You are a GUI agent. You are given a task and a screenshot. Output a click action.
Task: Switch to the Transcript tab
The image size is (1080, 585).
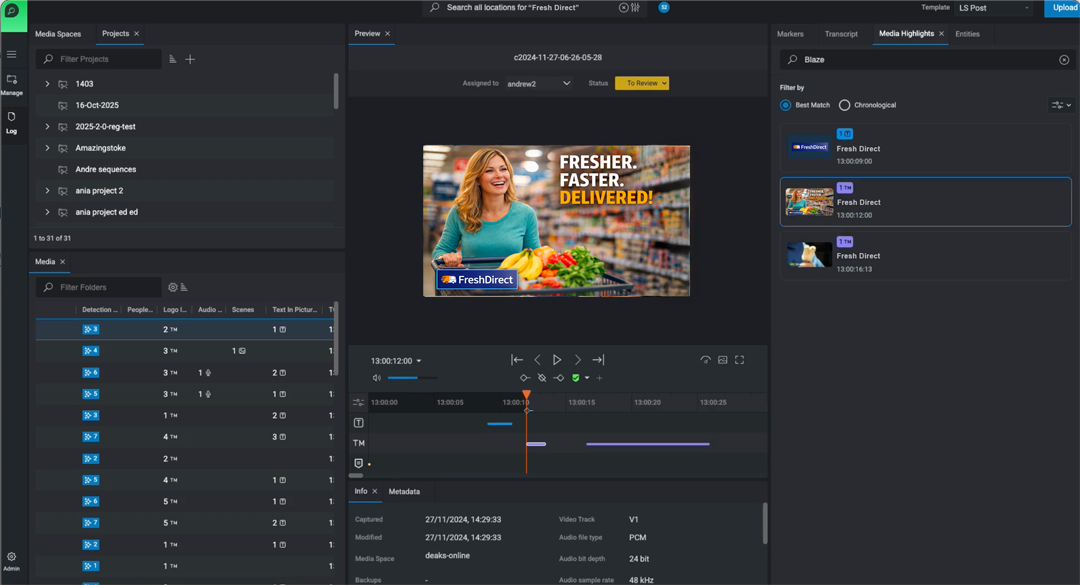841,34
